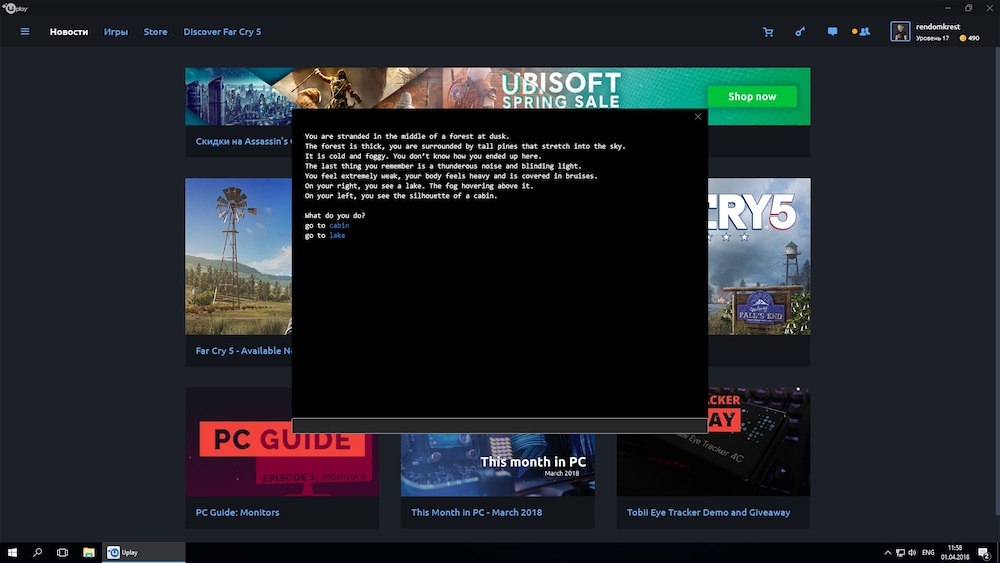Click the text input bar in the popup

click(x=499, y=426)
